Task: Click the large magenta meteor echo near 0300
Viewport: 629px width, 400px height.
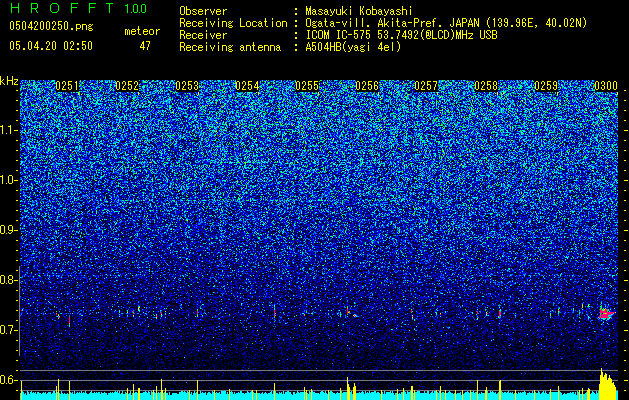Action: point(606,313)
